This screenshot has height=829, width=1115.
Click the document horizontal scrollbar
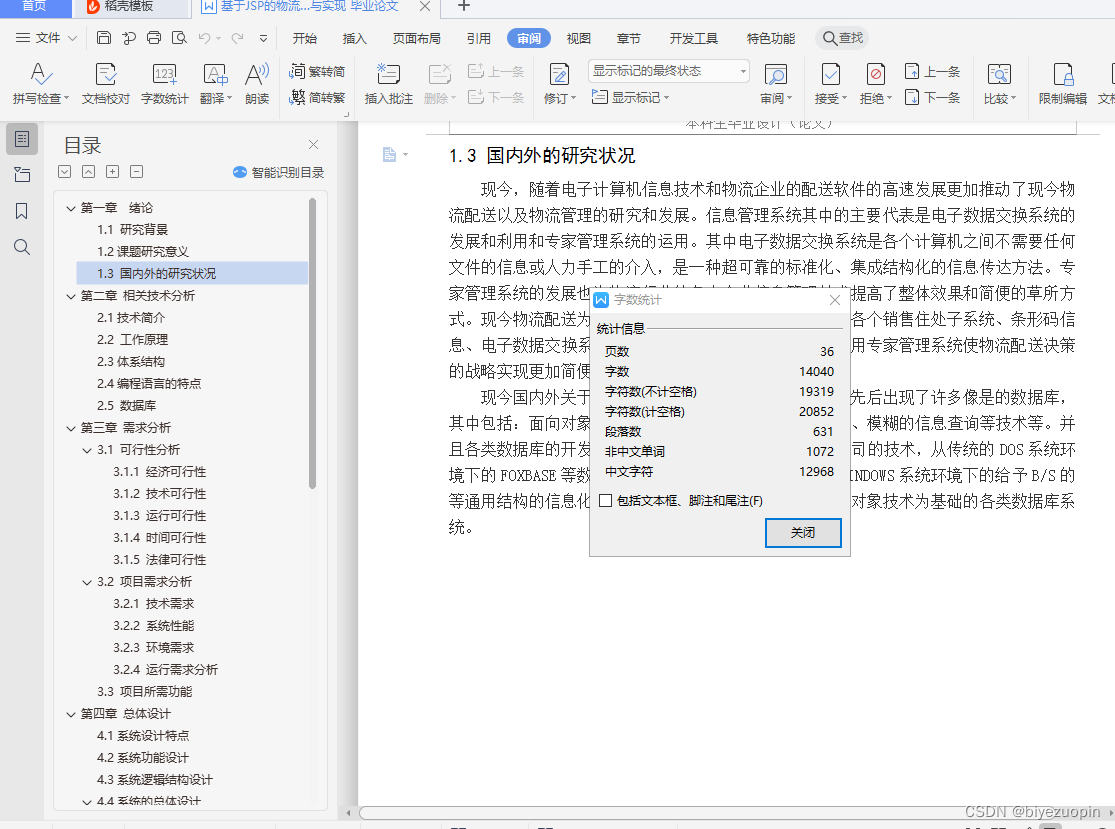point(732,813)
